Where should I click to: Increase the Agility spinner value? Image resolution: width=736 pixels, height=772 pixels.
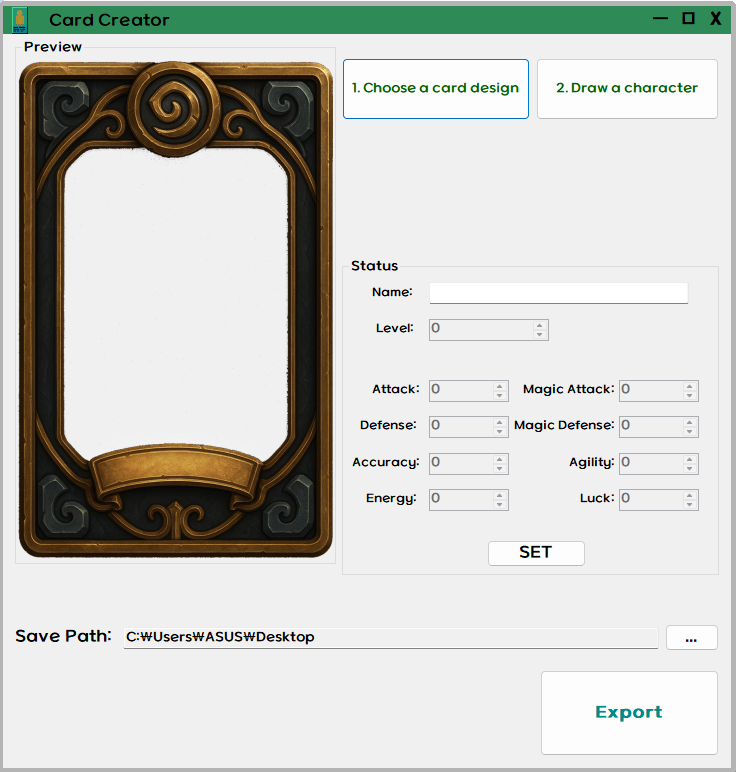click(x=690, y=459)
